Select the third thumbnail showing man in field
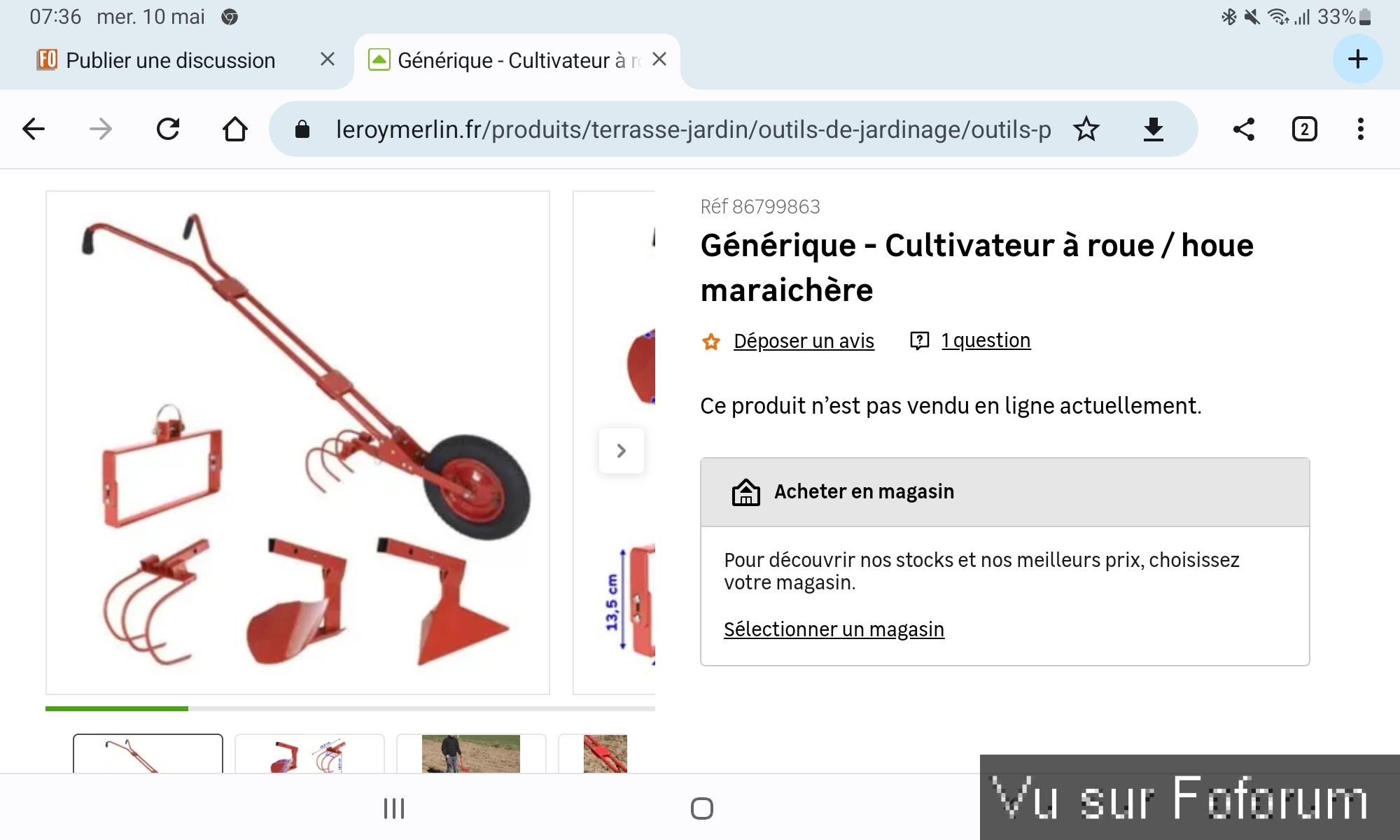This screenshot has width=1400, height=840. 471,753
